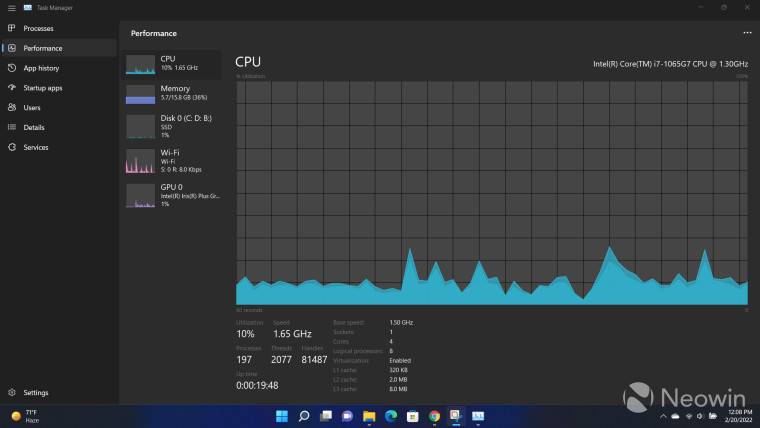Open the Processes page icon
The height and width of the screenshot is (428, 760).
point(12,28)
